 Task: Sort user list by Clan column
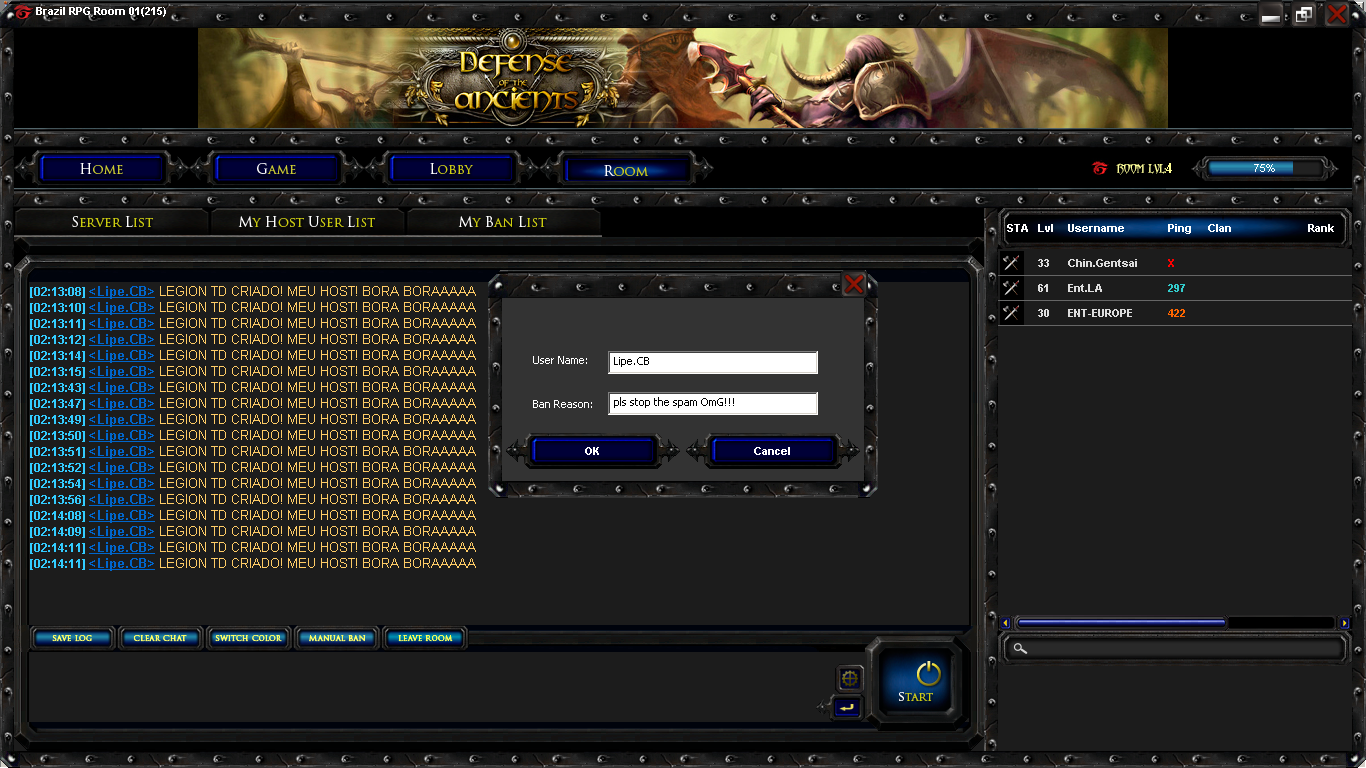tap(1219, 228)
